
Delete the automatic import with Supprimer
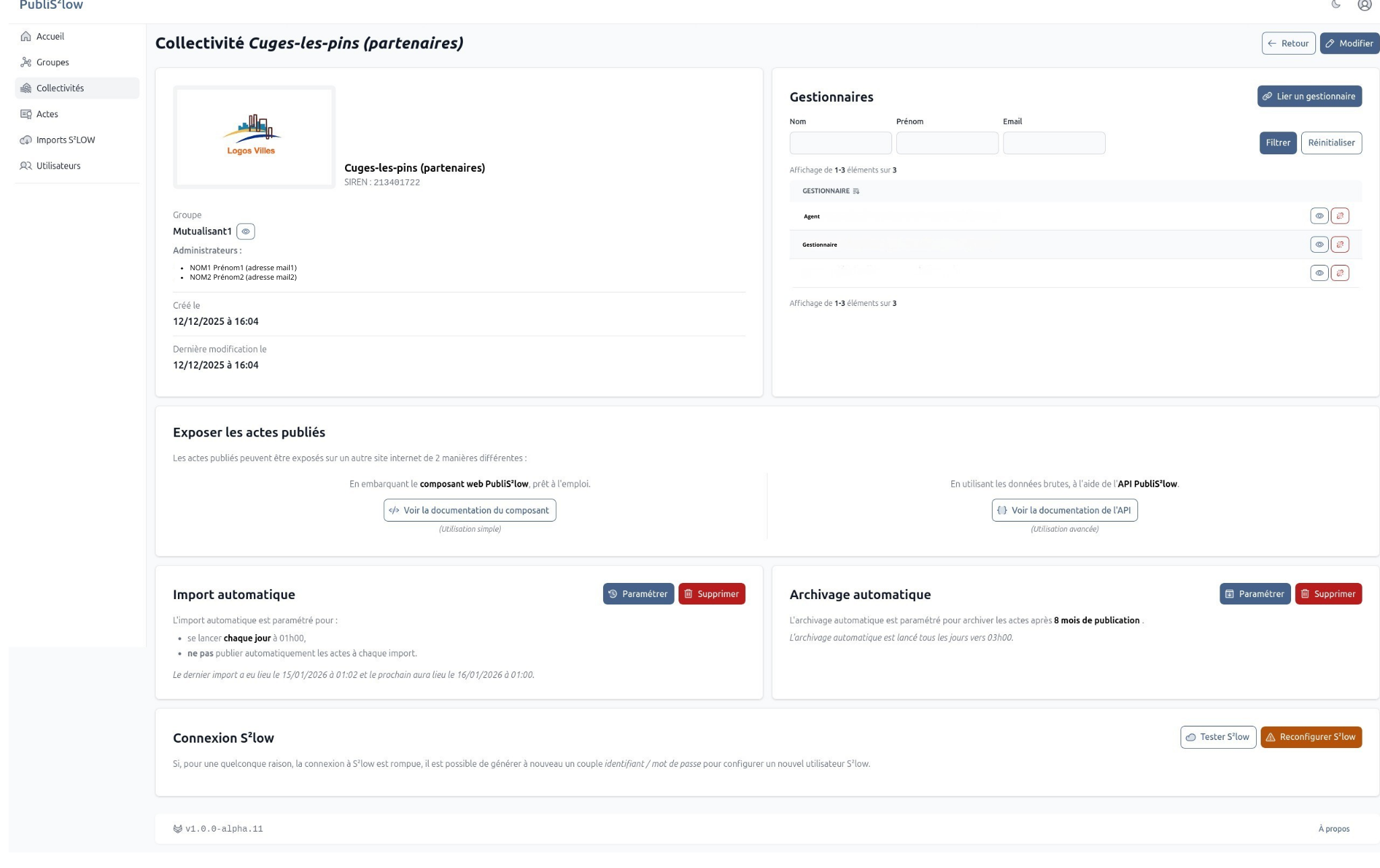(x=711, y=594)
